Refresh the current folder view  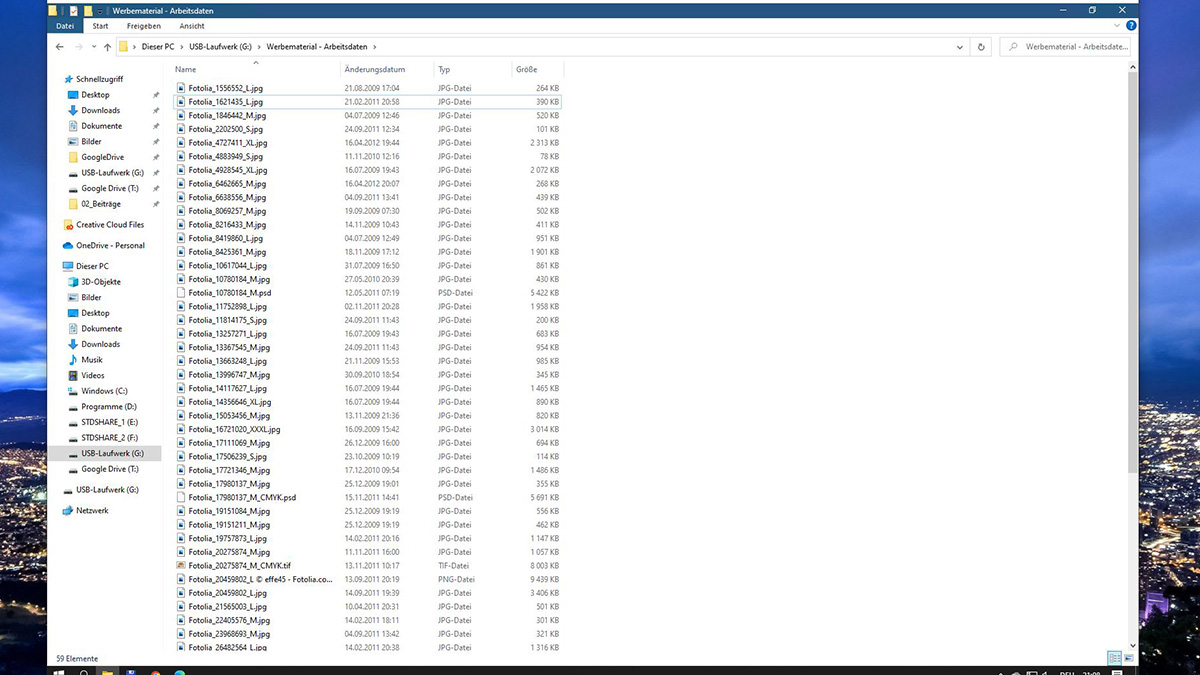[981, 47]
